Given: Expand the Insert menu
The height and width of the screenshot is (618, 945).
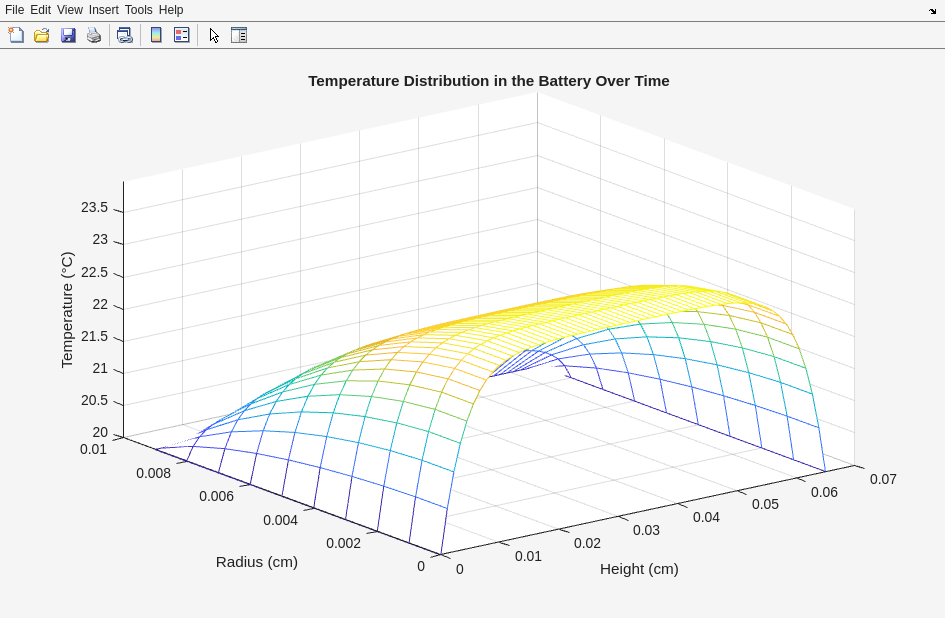Looking at the screenshot, I should tap(103, 10).
